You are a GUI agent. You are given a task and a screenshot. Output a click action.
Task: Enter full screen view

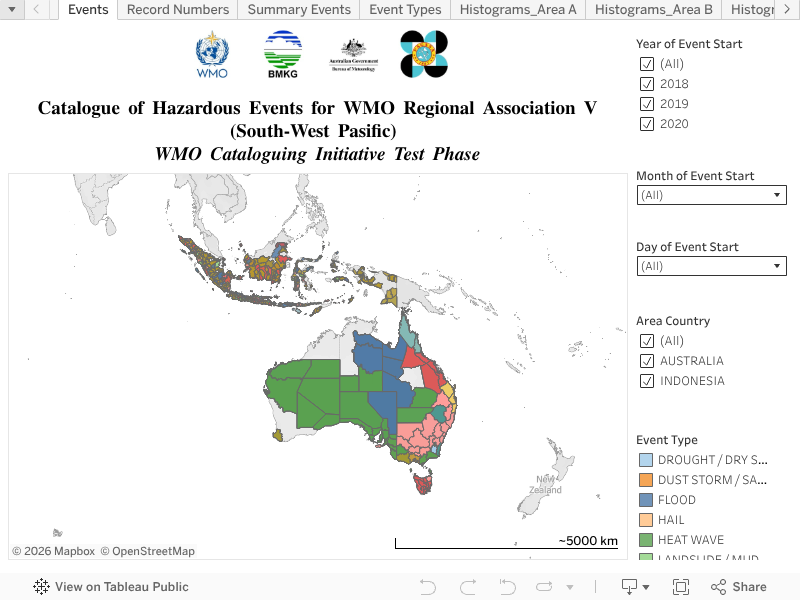tap(681, 587)
